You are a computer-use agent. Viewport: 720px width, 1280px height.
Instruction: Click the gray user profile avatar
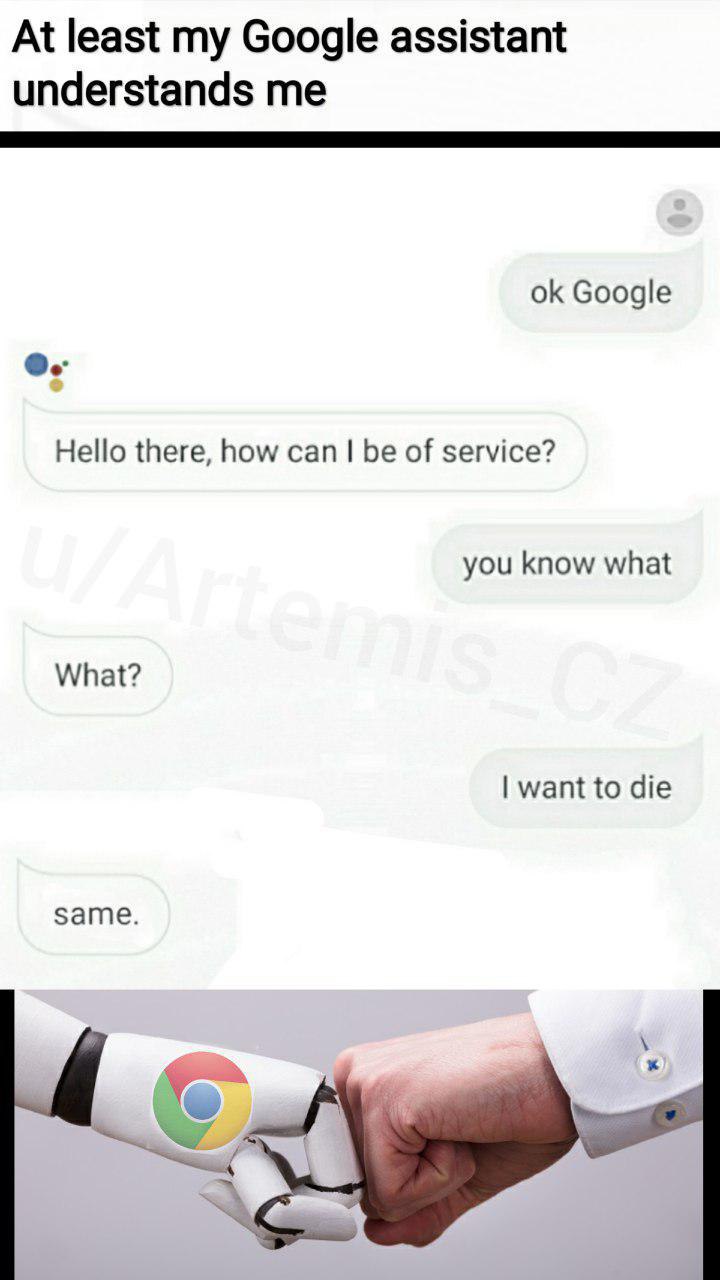pos(679,212)
